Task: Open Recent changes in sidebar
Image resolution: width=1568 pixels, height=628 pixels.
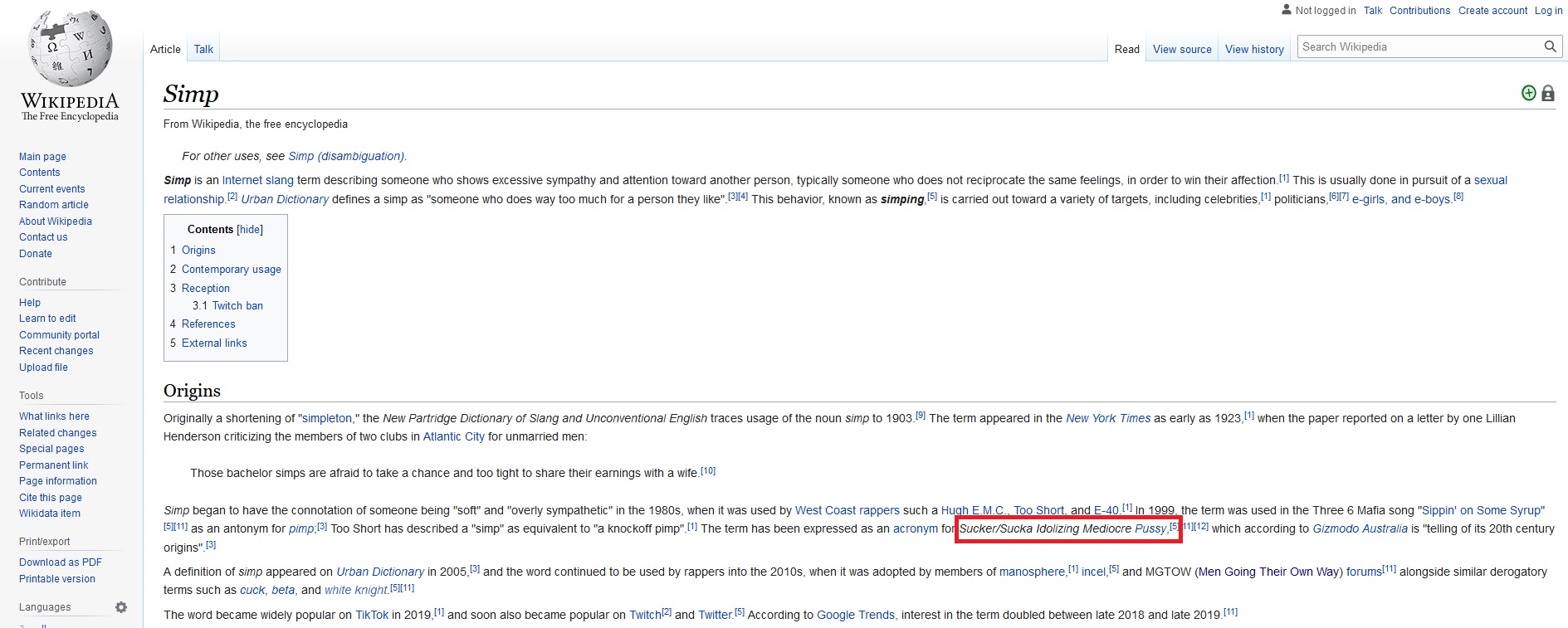Action: click(x=56, y=351)
